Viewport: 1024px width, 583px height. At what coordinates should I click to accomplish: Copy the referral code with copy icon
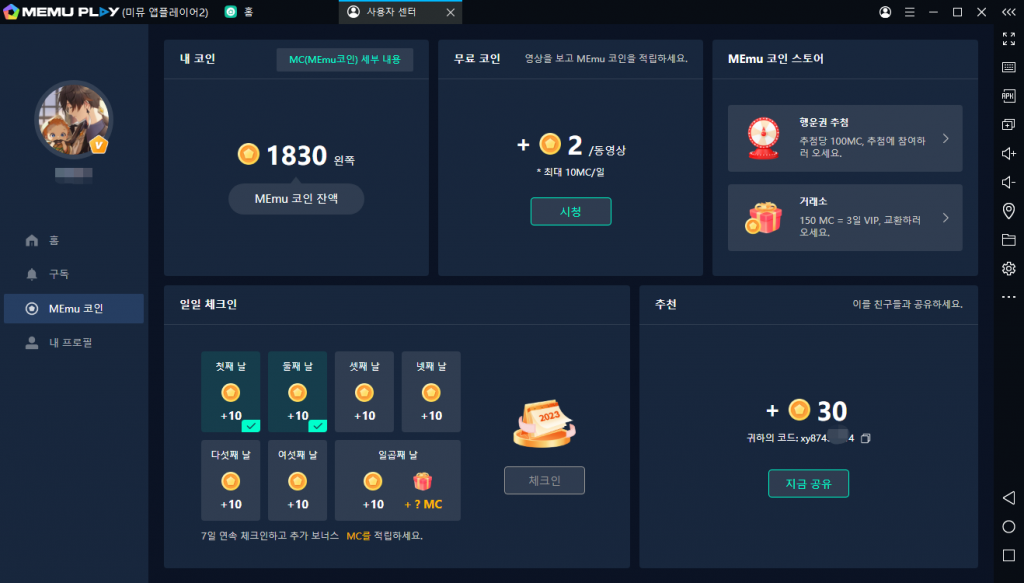[866, 438]
